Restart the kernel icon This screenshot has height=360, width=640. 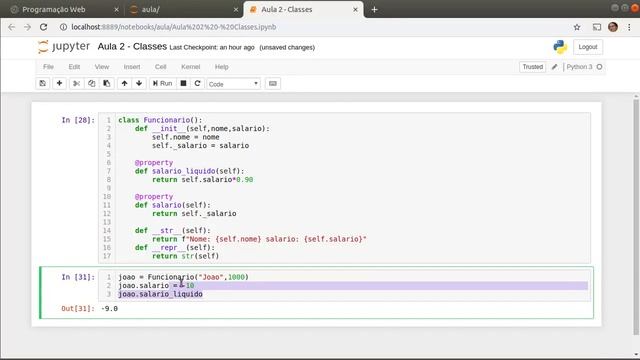tap(198, 83)
